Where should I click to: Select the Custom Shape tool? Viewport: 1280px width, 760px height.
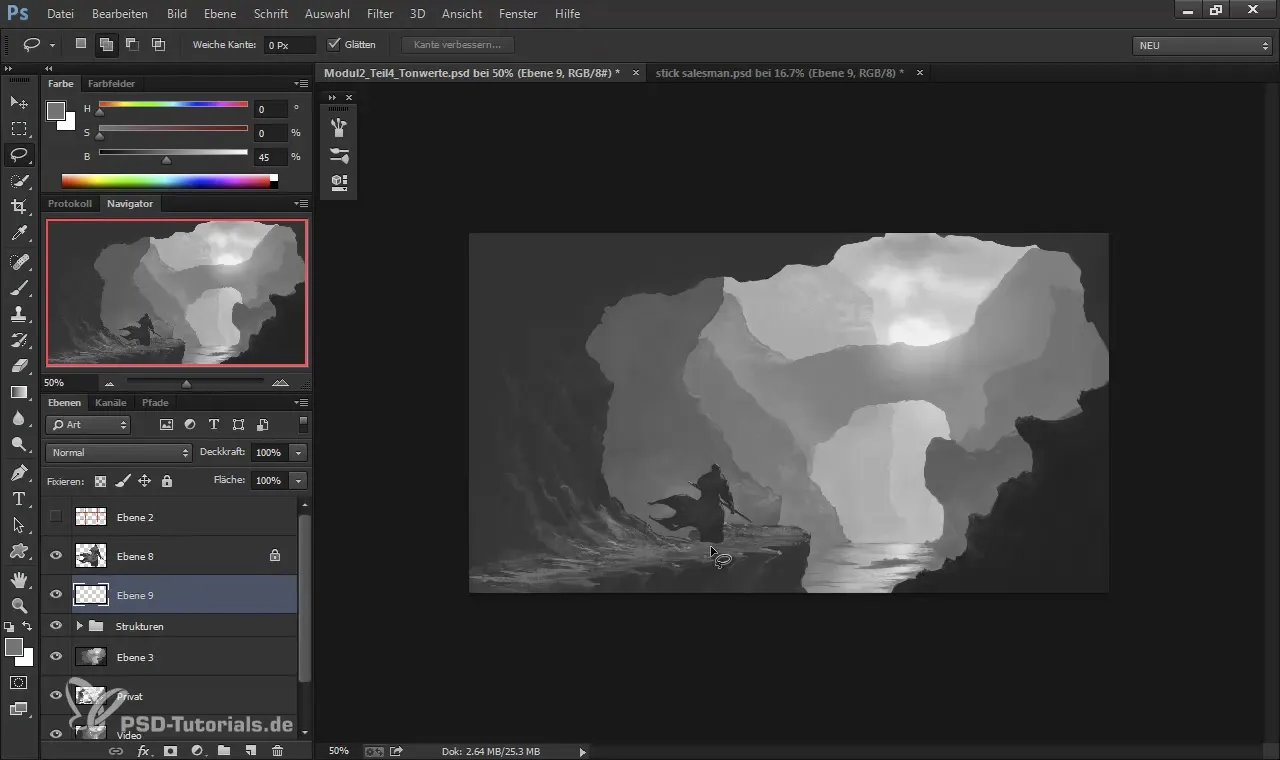coord(18,550)
